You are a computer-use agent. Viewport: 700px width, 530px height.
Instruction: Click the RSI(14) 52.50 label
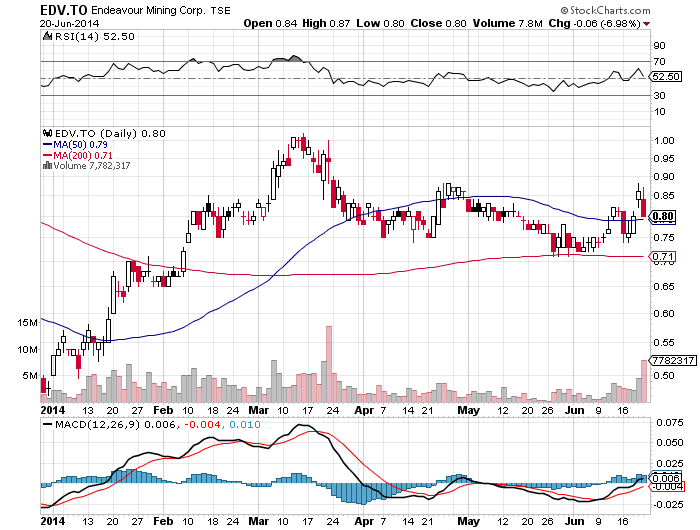(94, 36)
